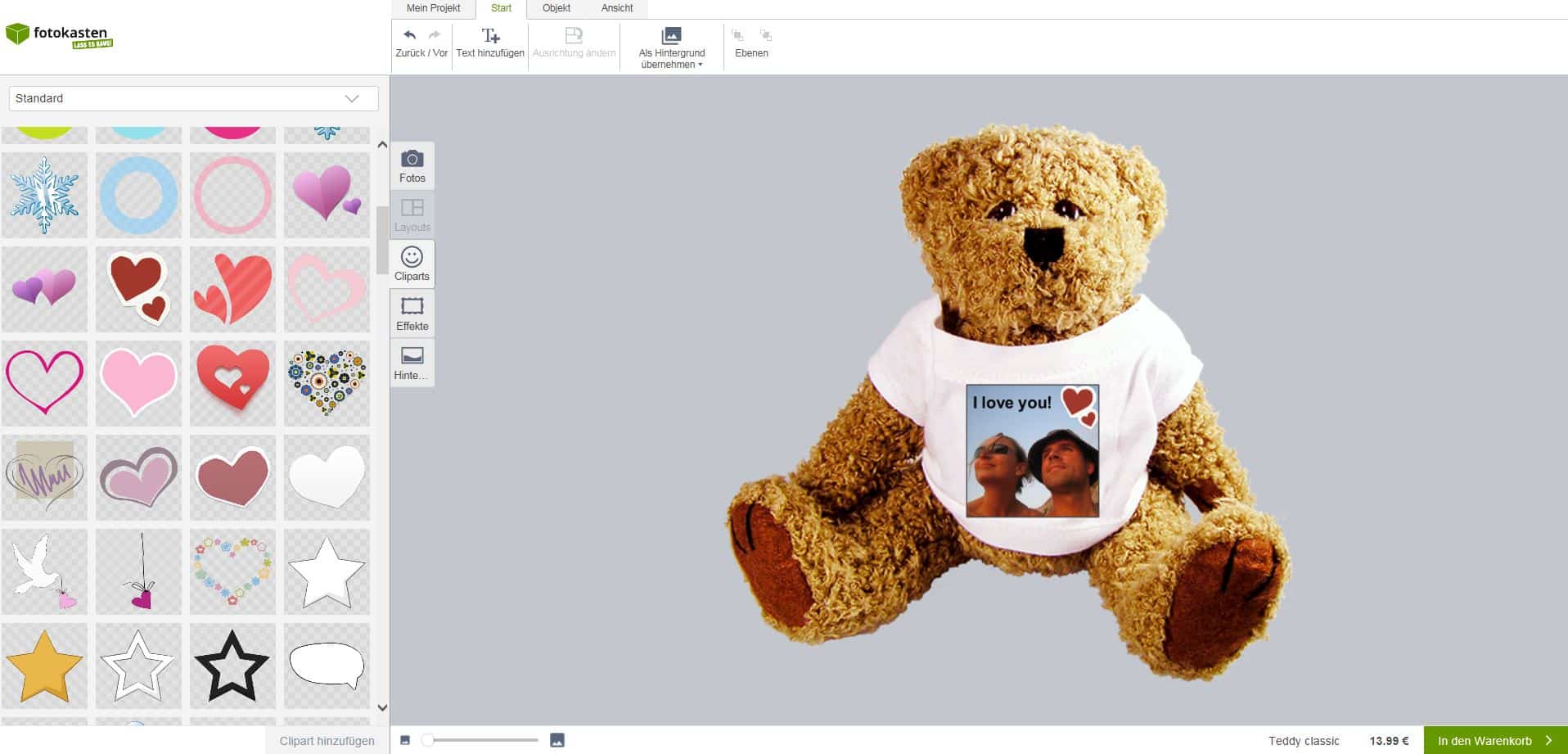Select the white heart clipart

(x=327, y=477)
